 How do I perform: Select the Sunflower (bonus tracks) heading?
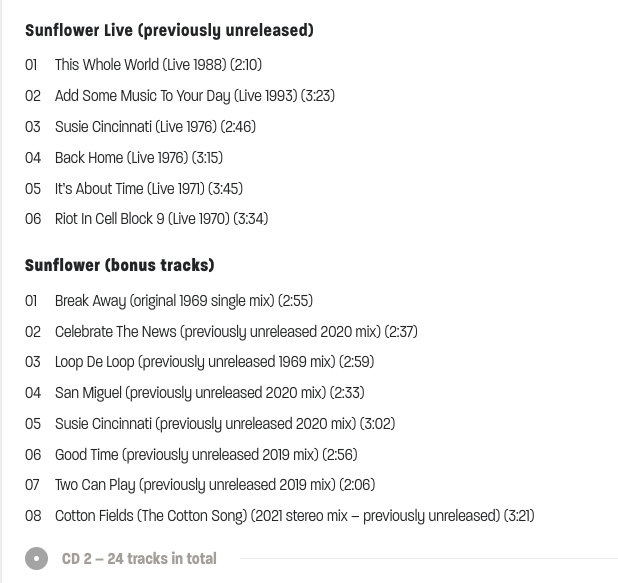tap(119, 265)
